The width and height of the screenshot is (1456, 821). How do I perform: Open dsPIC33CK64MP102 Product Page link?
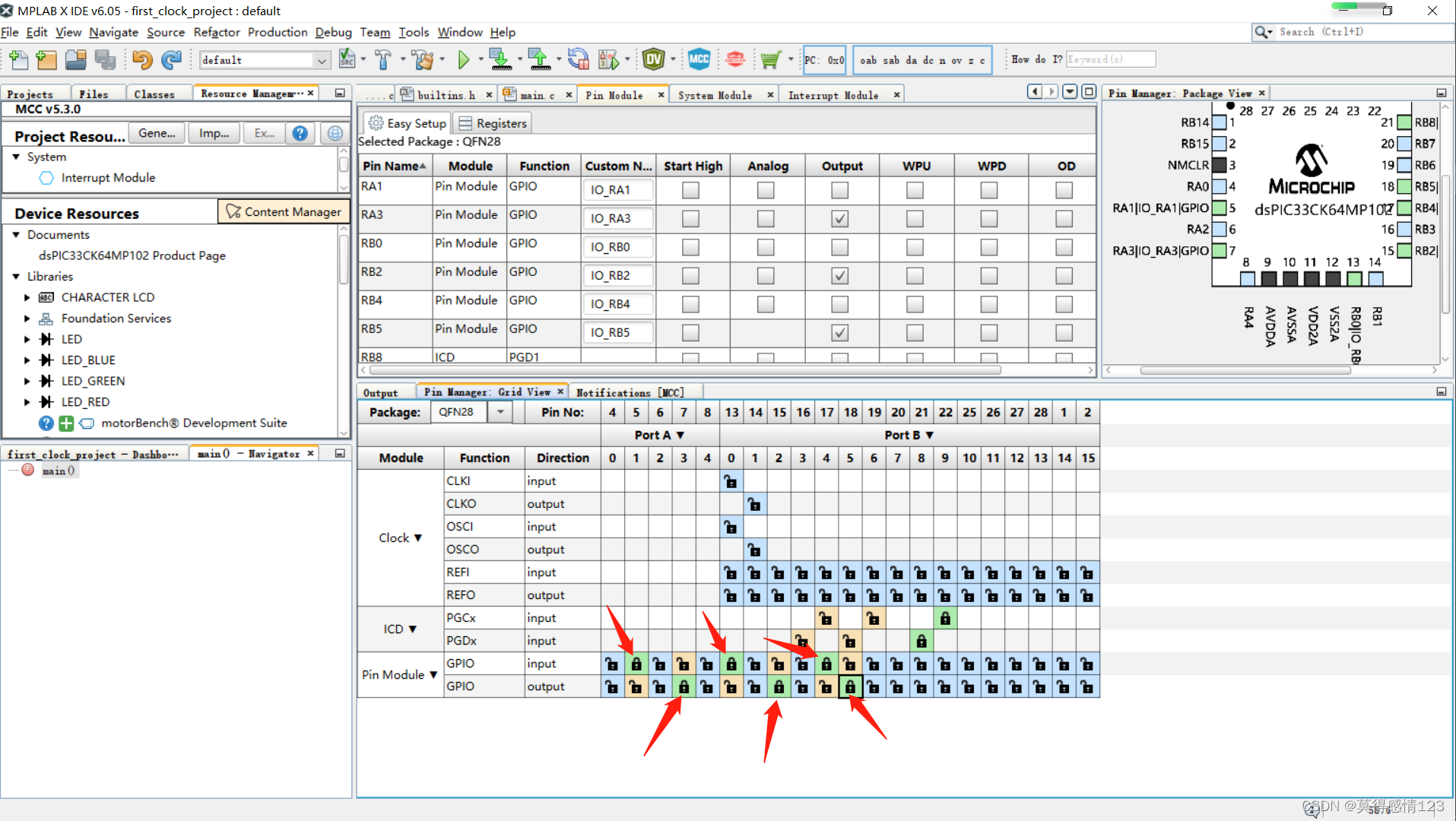[x=132, y=256]
